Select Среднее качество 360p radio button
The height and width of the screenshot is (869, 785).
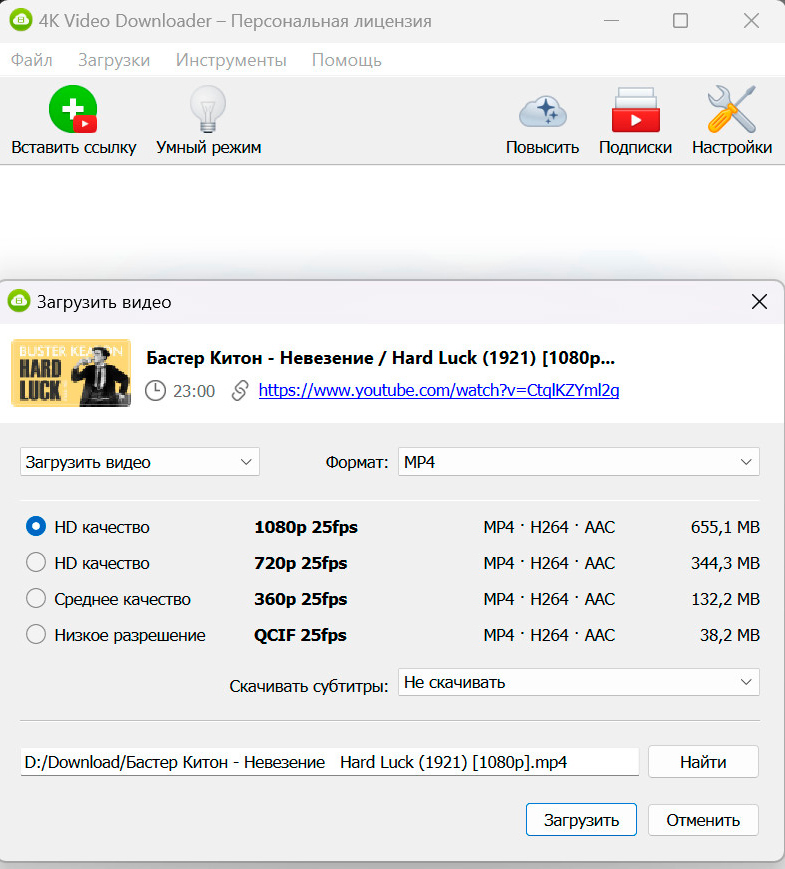36,599
